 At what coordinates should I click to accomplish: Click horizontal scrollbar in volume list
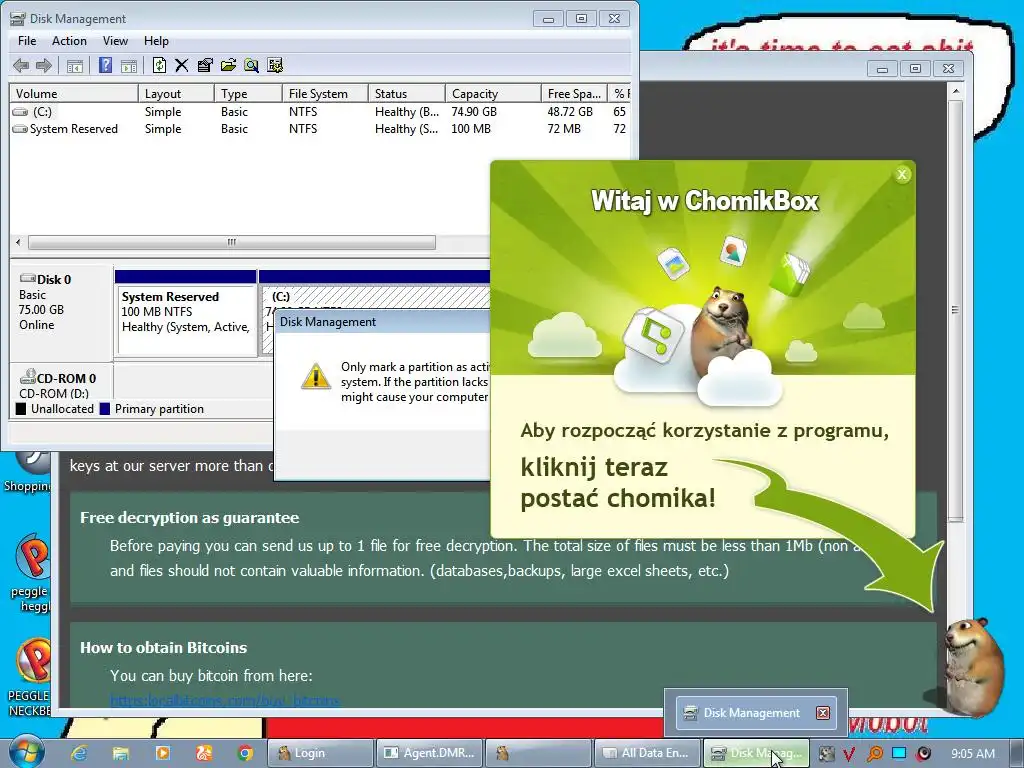(x=232, y=242)
